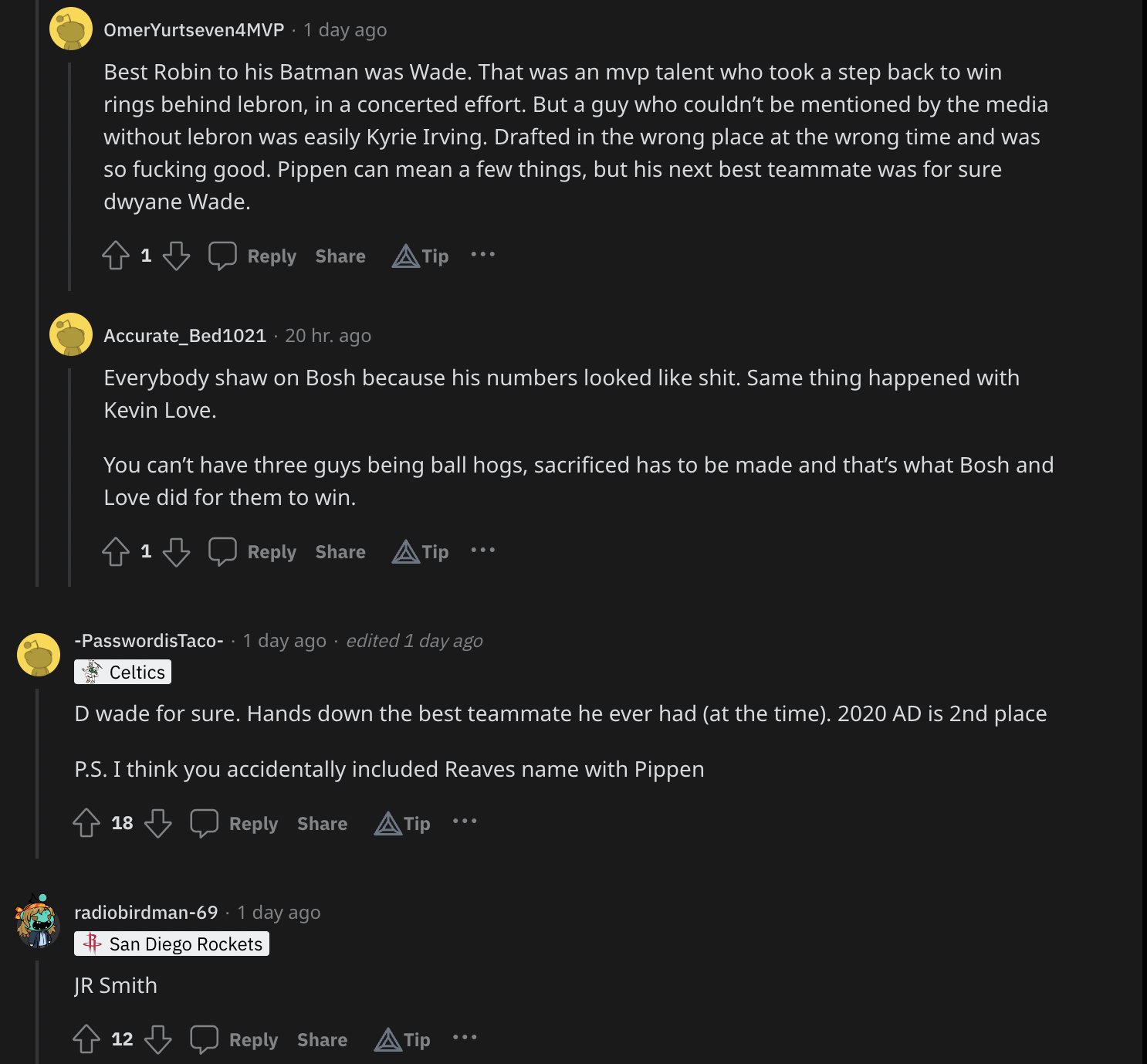1147x1064 pixels.
Task: Open Accurate_Bed1021's profile via username
Action: coord(184,336)
